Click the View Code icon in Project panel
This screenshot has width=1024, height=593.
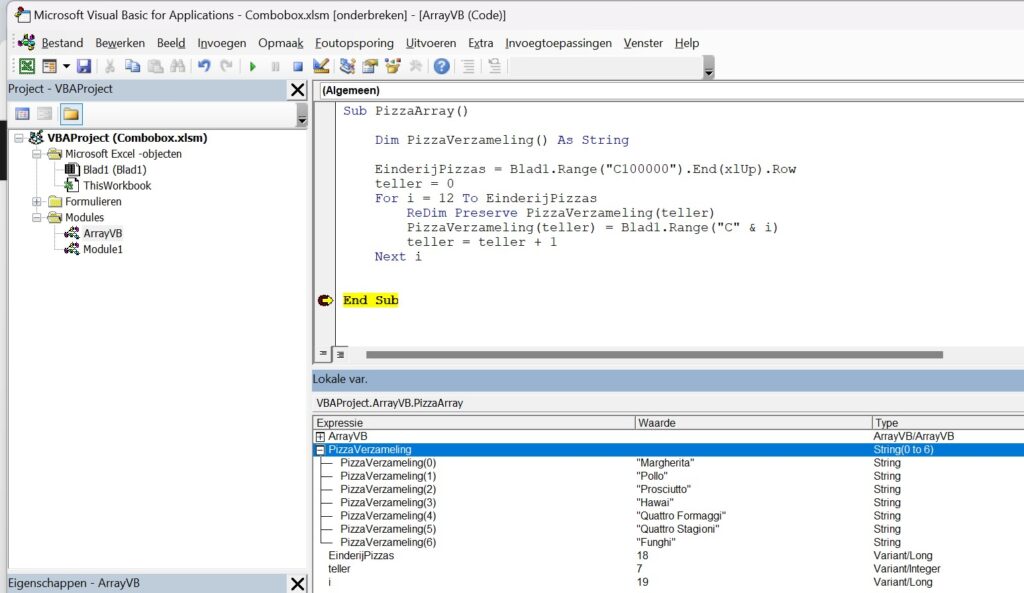click(22, 113)
